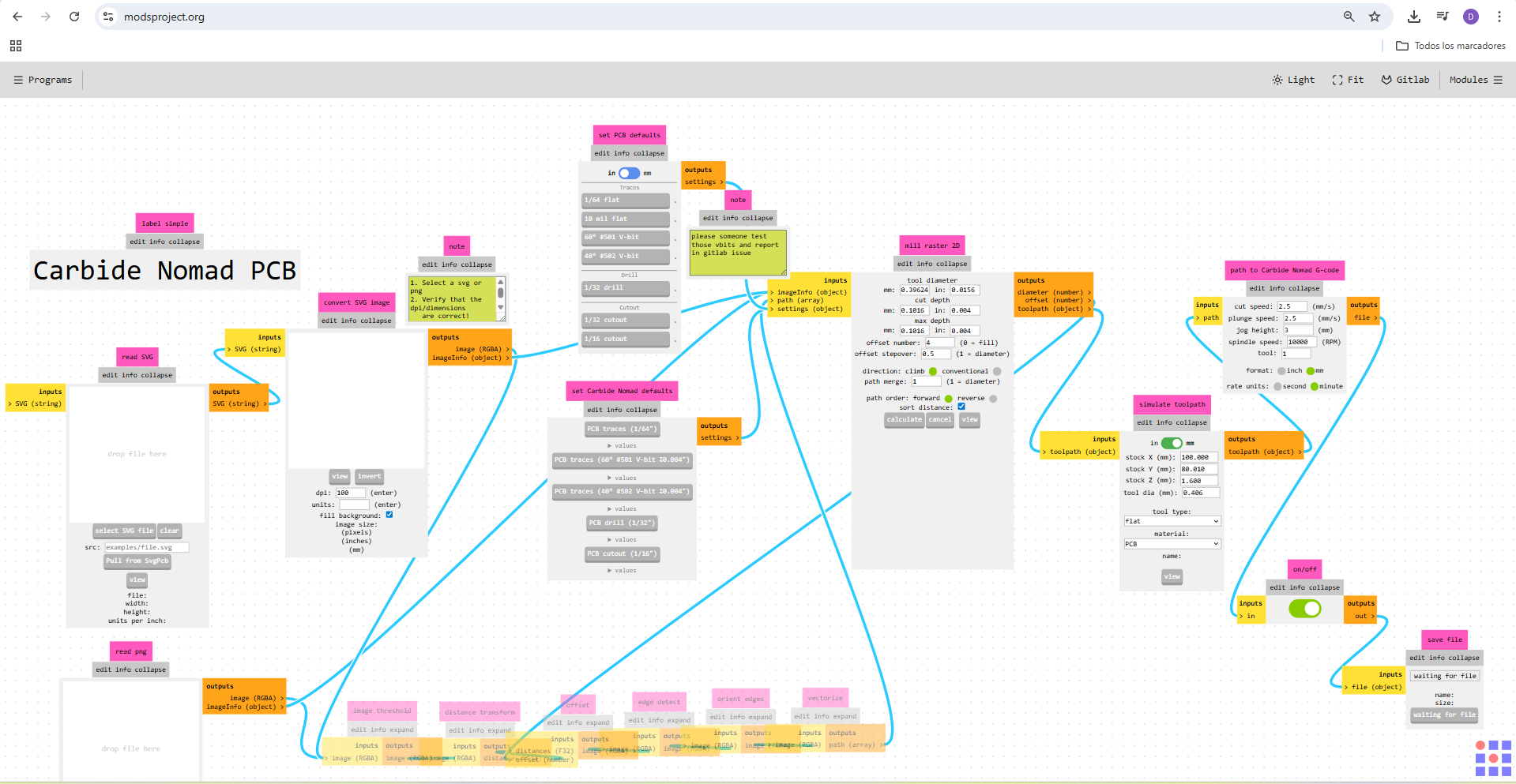Select conventional direction radio button
This screenshot has width=1516, height=784.
coord(997,371)
